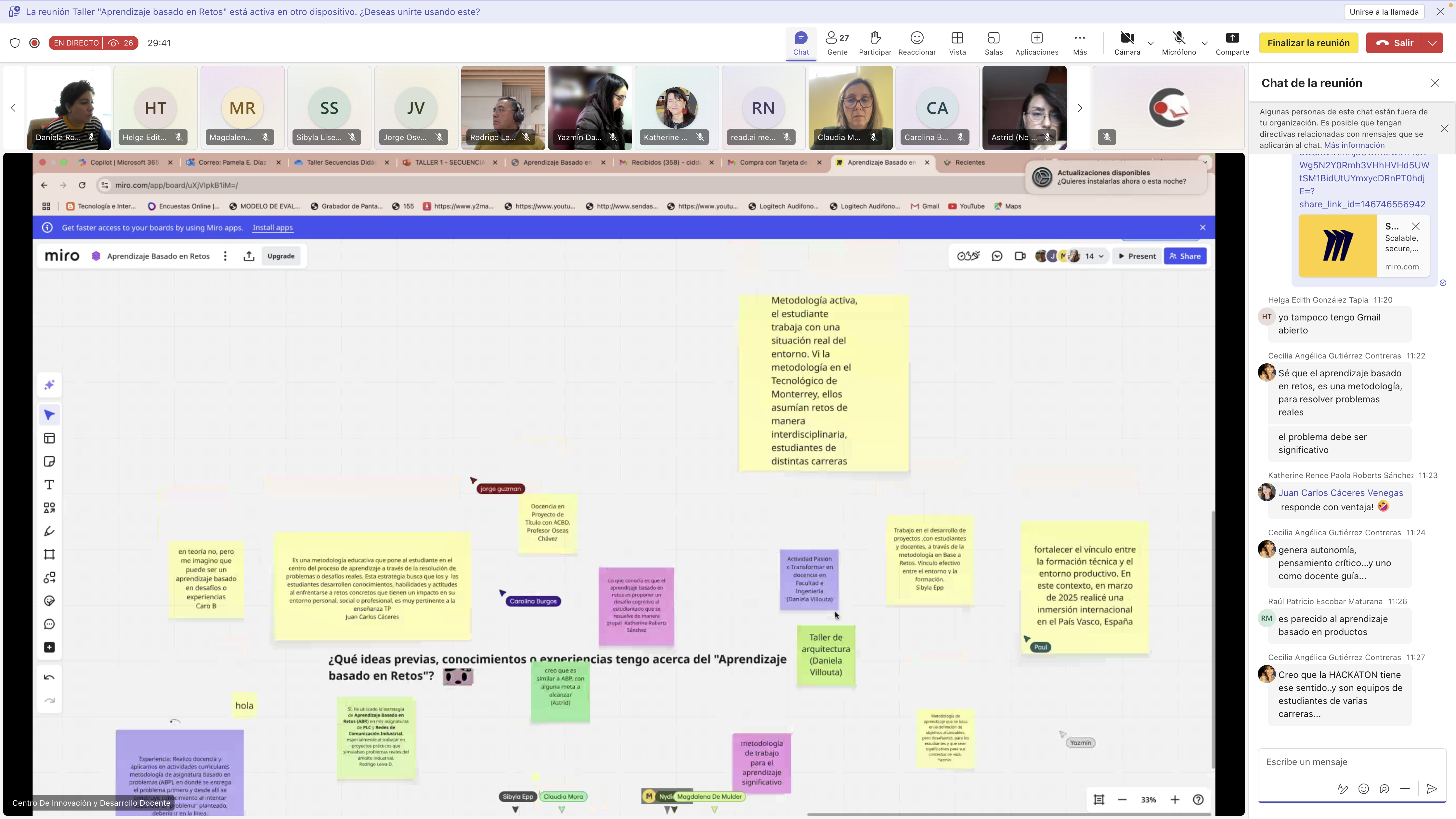Viewport: 1456px width, 819px height.
Task: Switch to Taller Secuencias browser tab
Action: pos(341,163)
